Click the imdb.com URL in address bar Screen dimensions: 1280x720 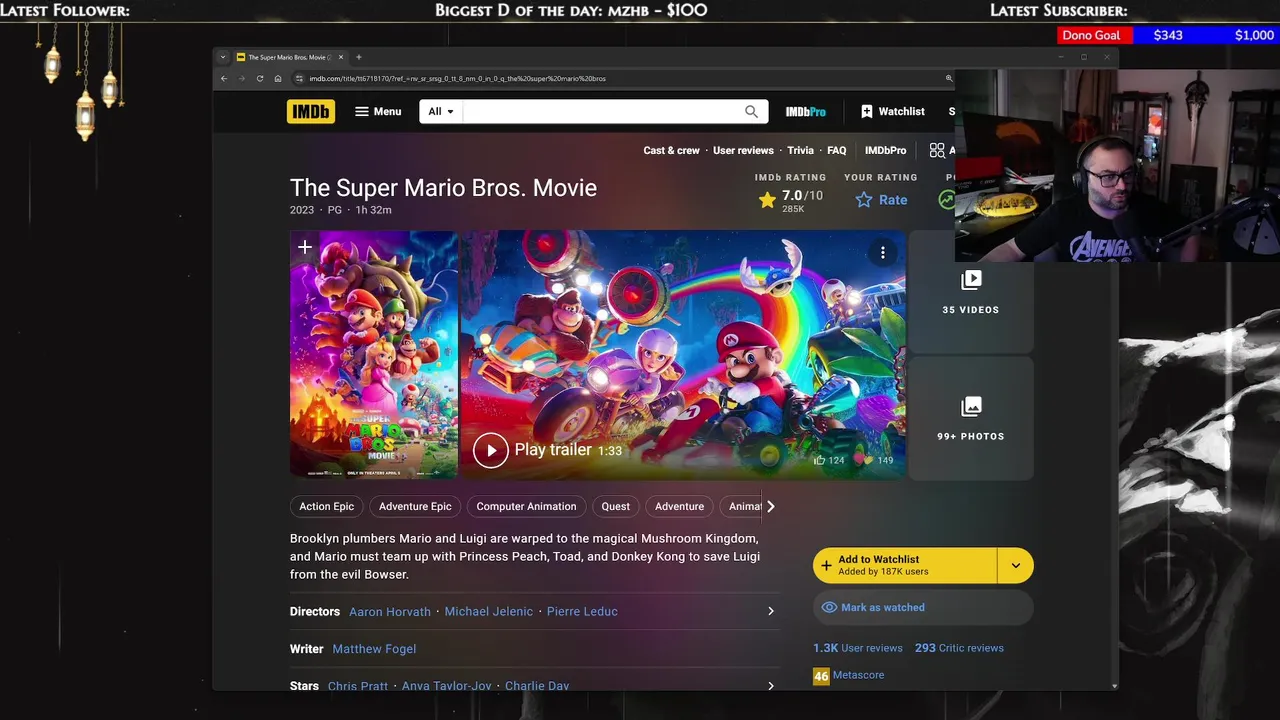tap(457, 78)
